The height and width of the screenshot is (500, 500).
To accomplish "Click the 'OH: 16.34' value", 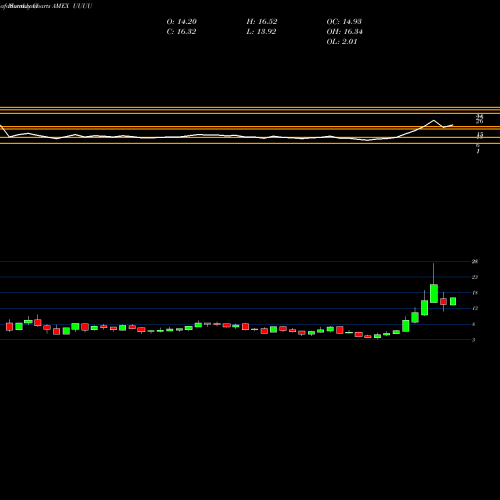I will click(345, 32).
